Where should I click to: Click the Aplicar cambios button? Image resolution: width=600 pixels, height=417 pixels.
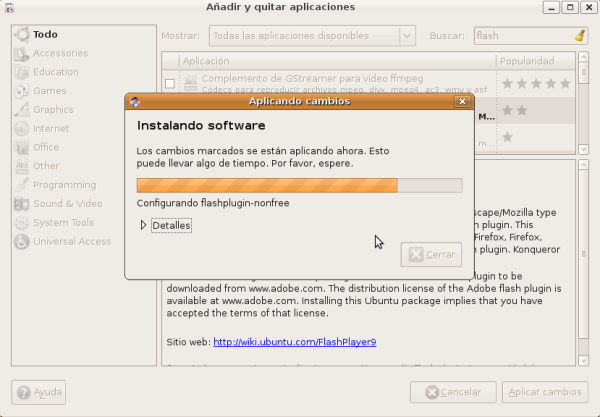click(544, 392)
